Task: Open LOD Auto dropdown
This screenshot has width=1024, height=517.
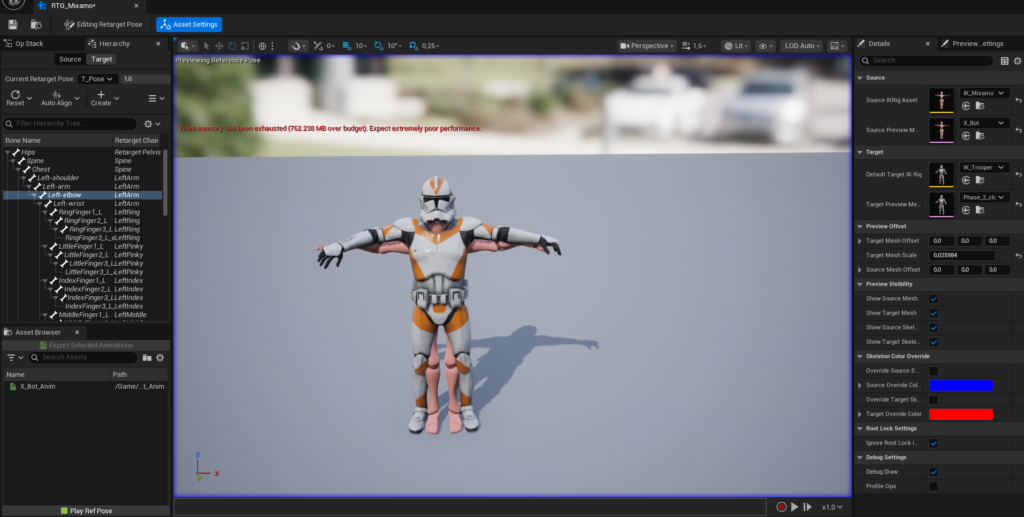Action: tap(803, 46)
